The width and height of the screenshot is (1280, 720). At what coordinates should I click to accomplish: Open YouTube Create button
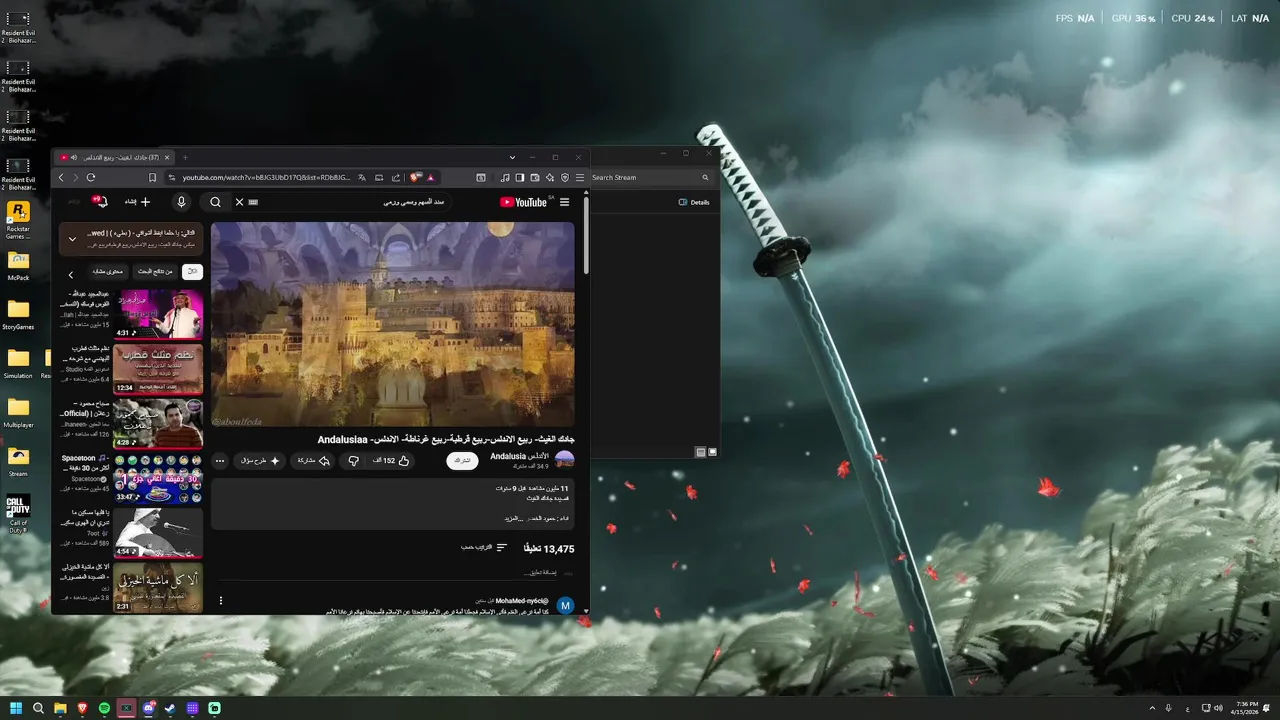coord(138,202)
